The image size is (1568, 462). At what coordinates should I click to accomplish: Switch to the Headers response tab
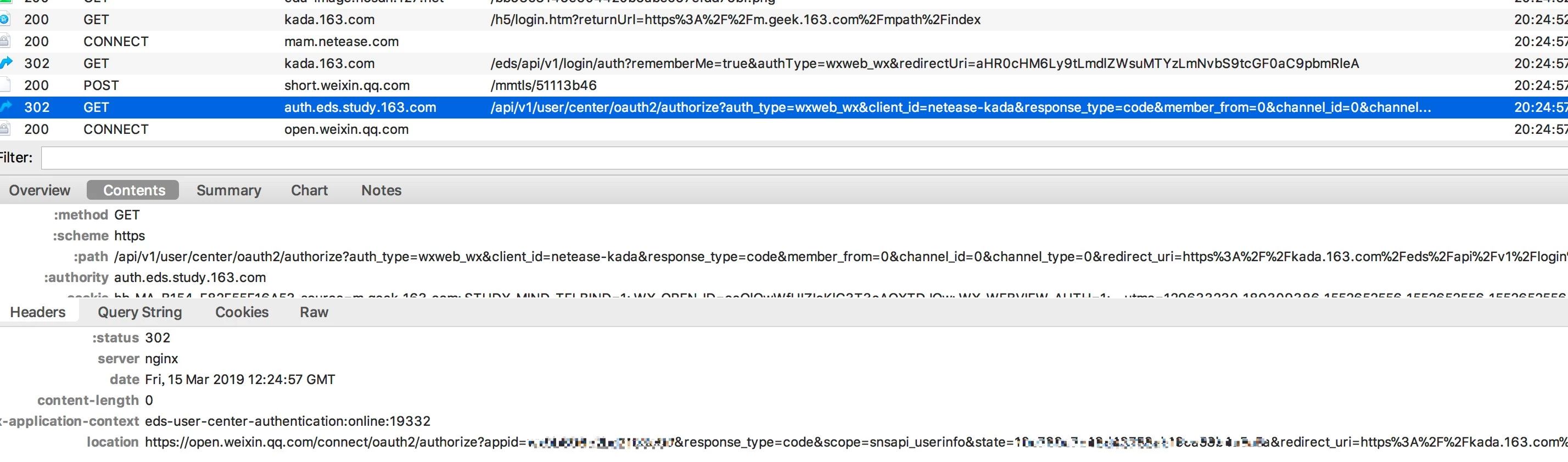38,312
